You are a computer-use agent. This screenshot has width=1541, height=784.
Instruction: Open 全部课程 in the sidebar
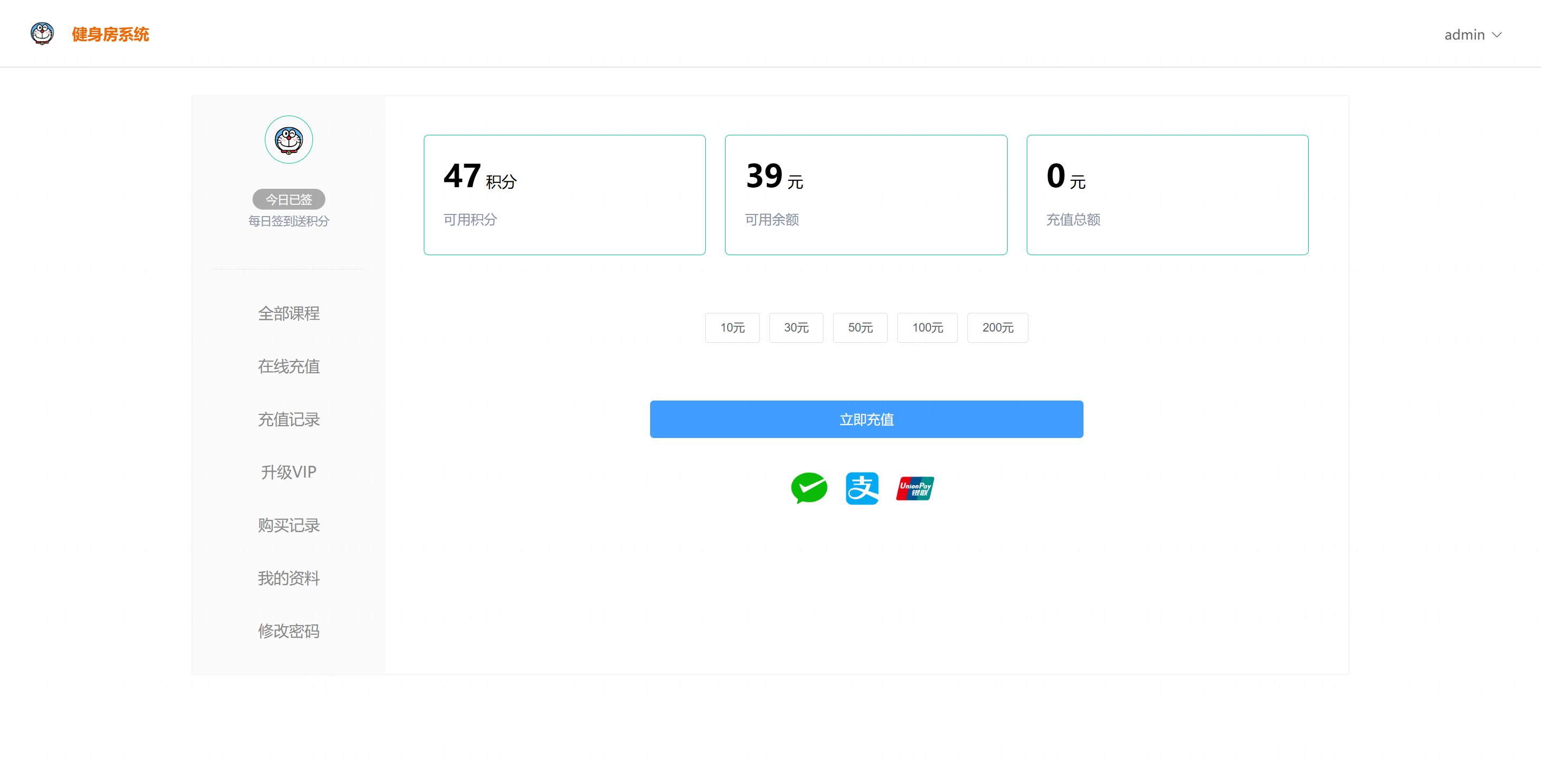pos(288,313)
